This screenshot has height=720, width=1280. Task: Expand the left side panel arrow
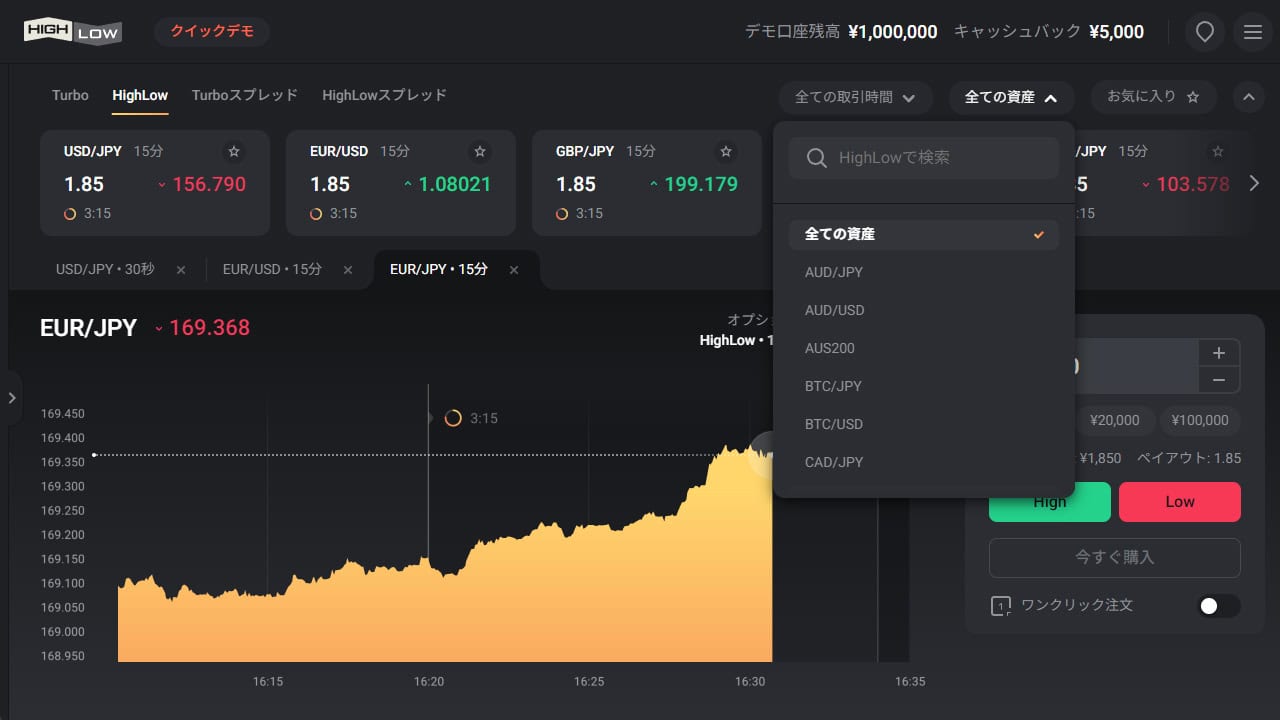(x=11, y=398)
